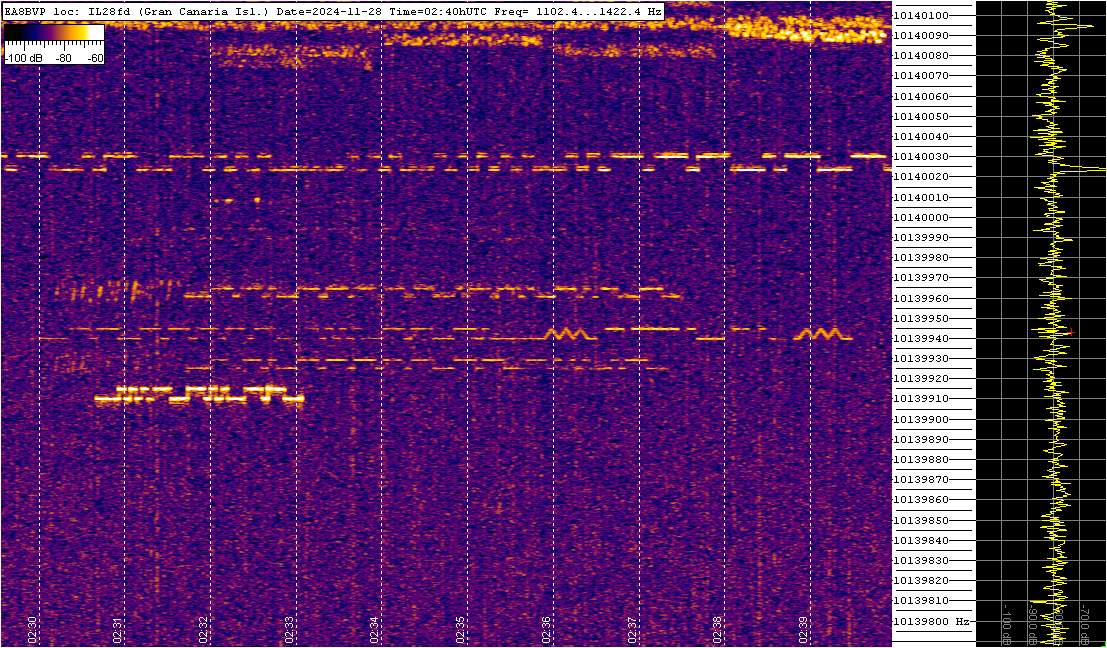Click frequency label 10139870
This screenshot has height=648, width=1107.
pyautogui.click(x=920, y=479)
